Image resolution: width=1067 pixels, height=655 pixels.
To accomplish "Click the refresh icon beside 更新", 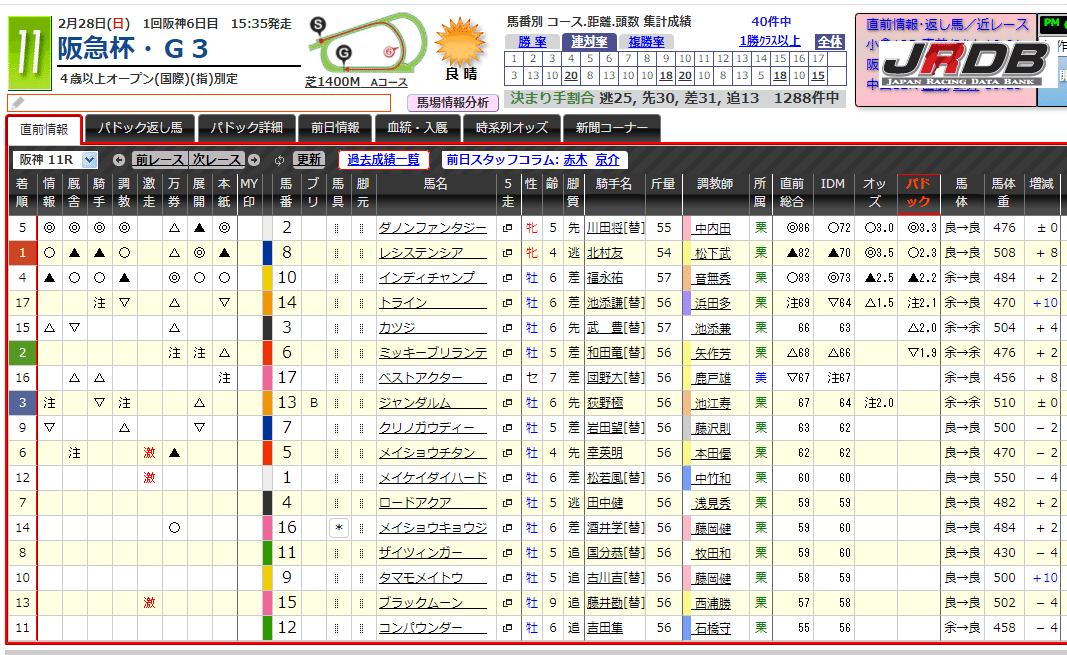I will tap(279, 160).
